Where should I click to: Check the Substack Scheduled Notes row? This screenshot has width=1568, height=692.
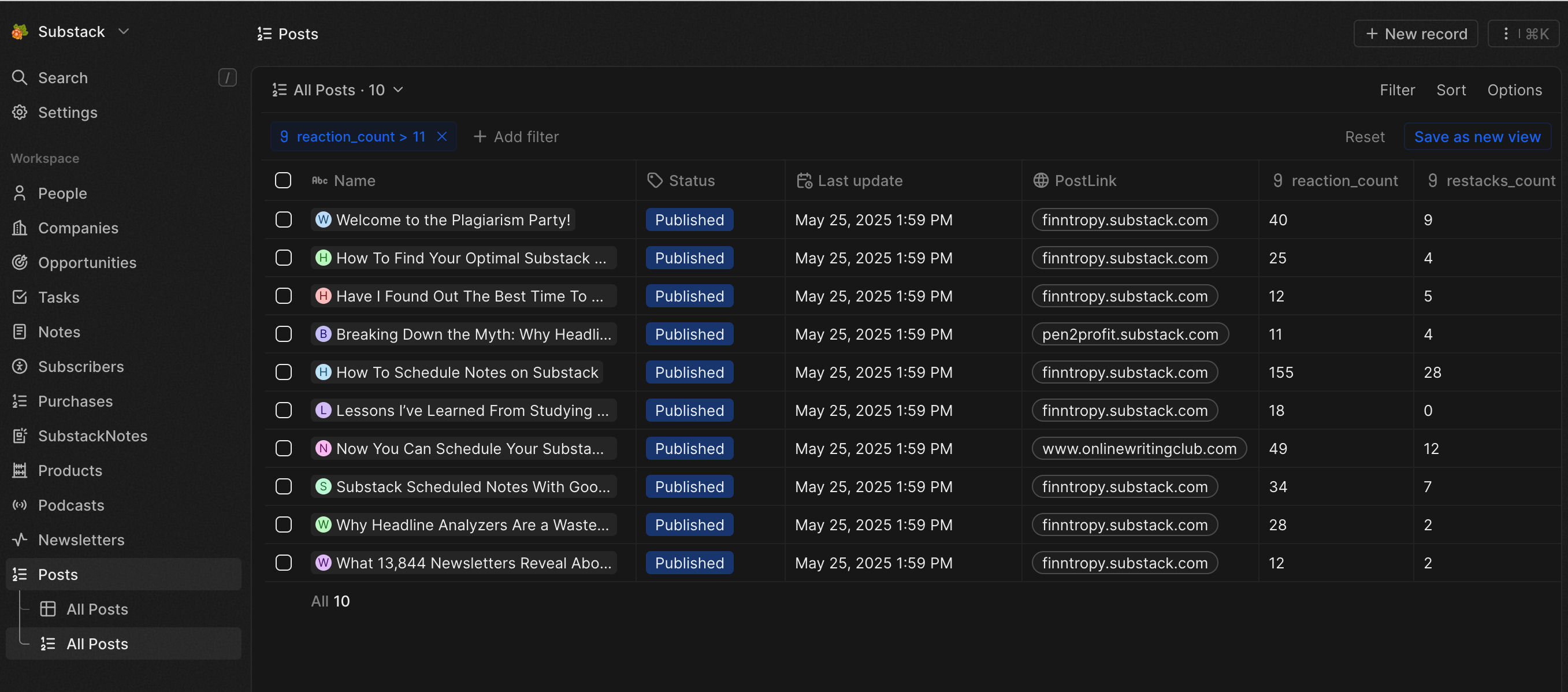284,487
